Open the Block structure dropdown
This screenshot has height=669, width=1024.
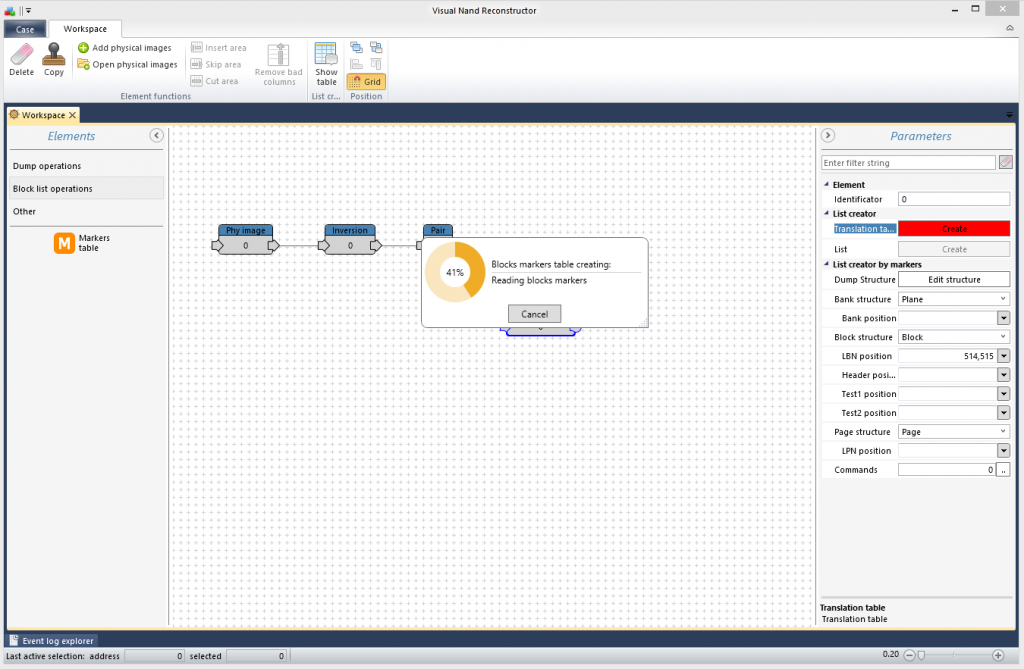pos(954,337)
